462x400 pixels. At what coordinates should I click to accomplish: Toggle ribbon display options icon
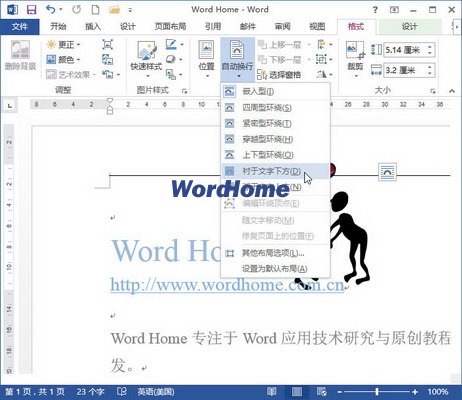(394, 10)
